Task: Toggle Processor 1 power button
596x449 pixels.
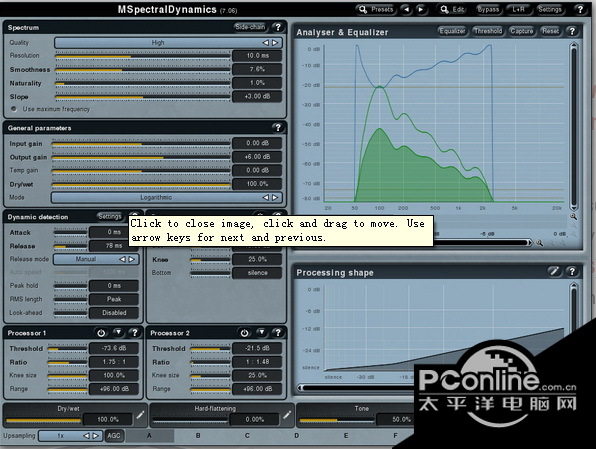Action: (101, 333)
